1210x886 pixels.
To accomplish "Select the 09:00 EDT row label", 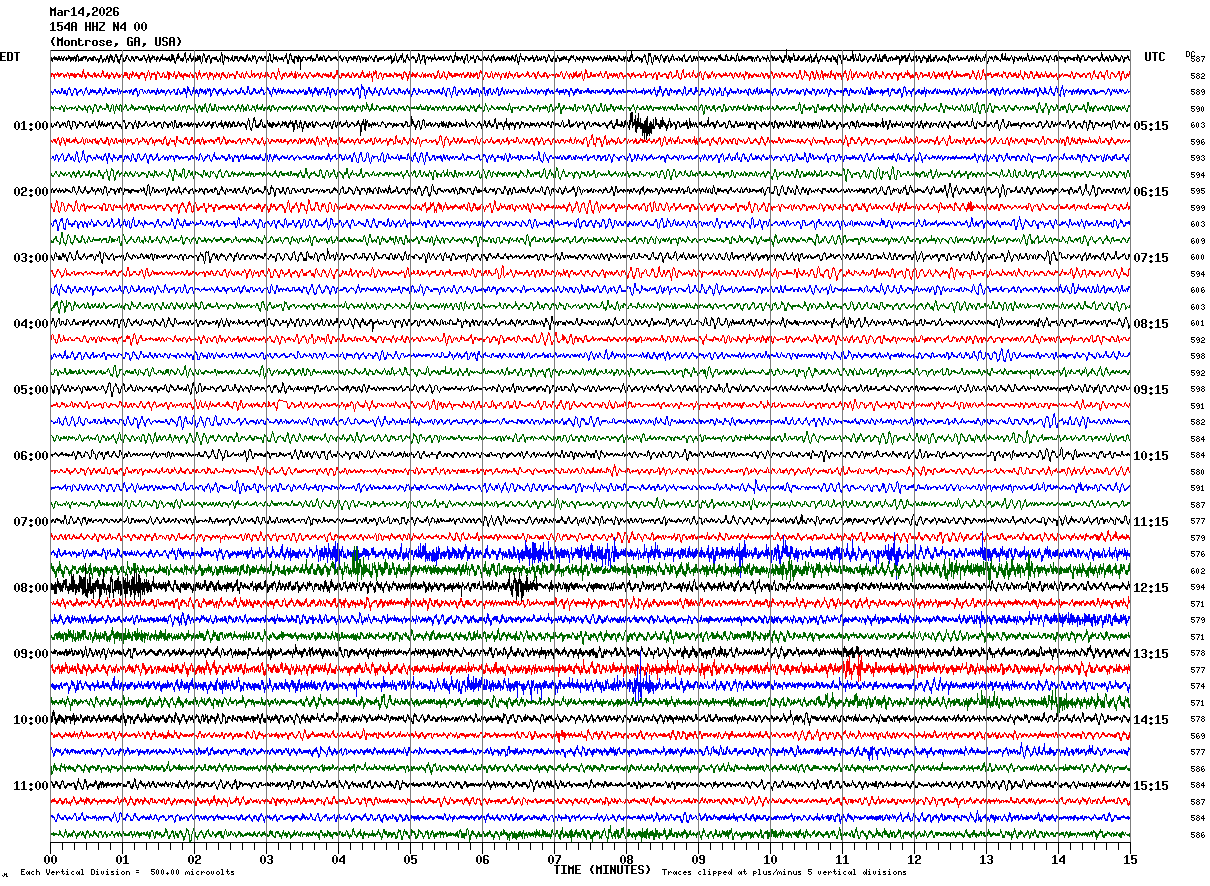I will click(x=31, y=654).
